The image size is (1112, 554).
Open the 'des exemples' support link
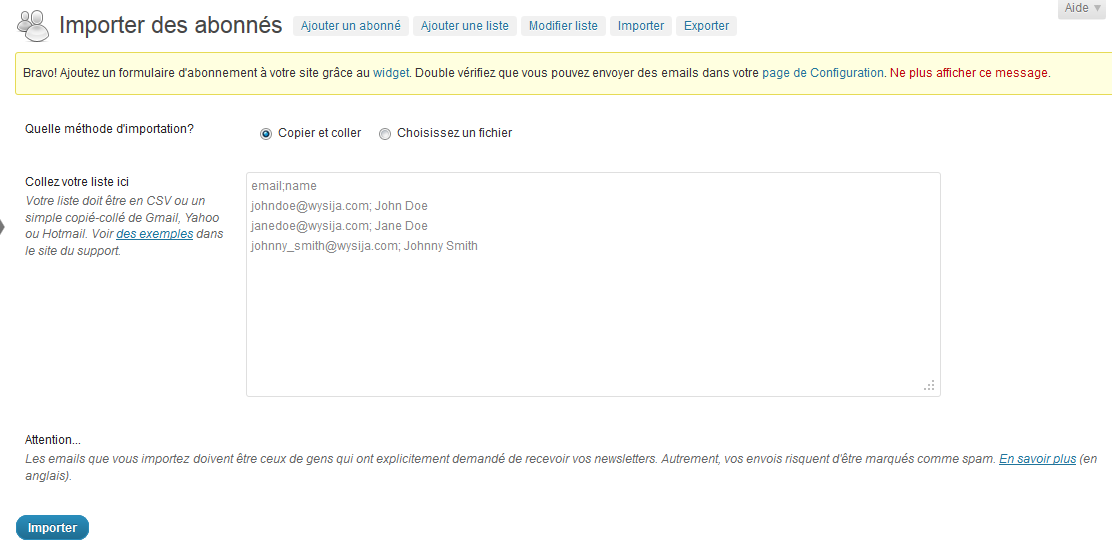click(x=155, y=233)
